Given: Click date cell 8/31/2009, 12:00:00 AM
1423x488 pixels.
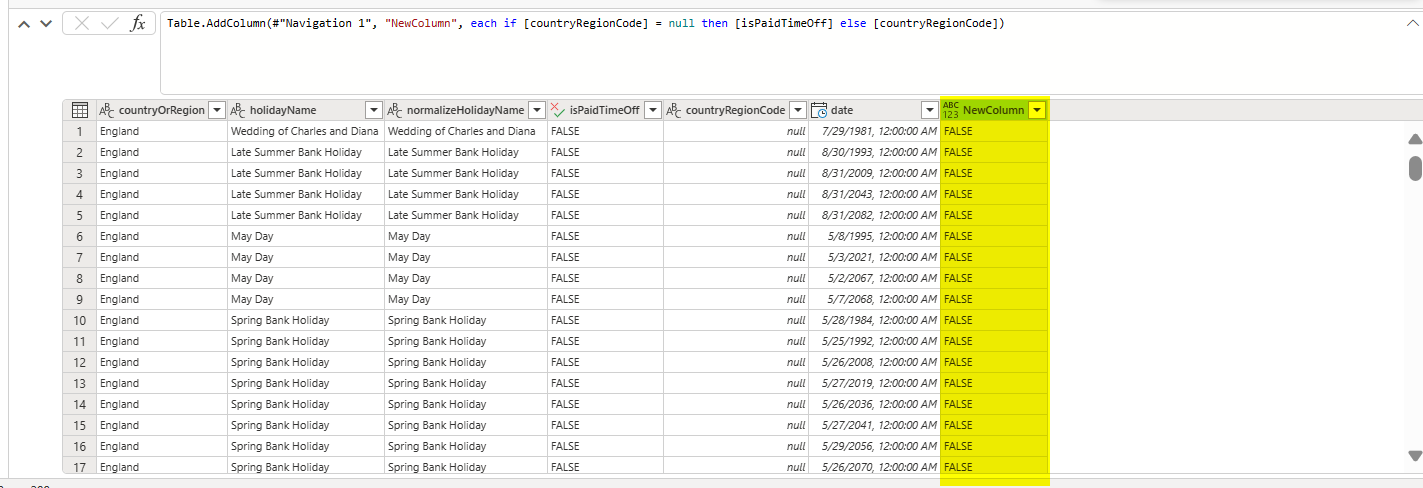Looking at the screenshot, I should pos(874,173).
